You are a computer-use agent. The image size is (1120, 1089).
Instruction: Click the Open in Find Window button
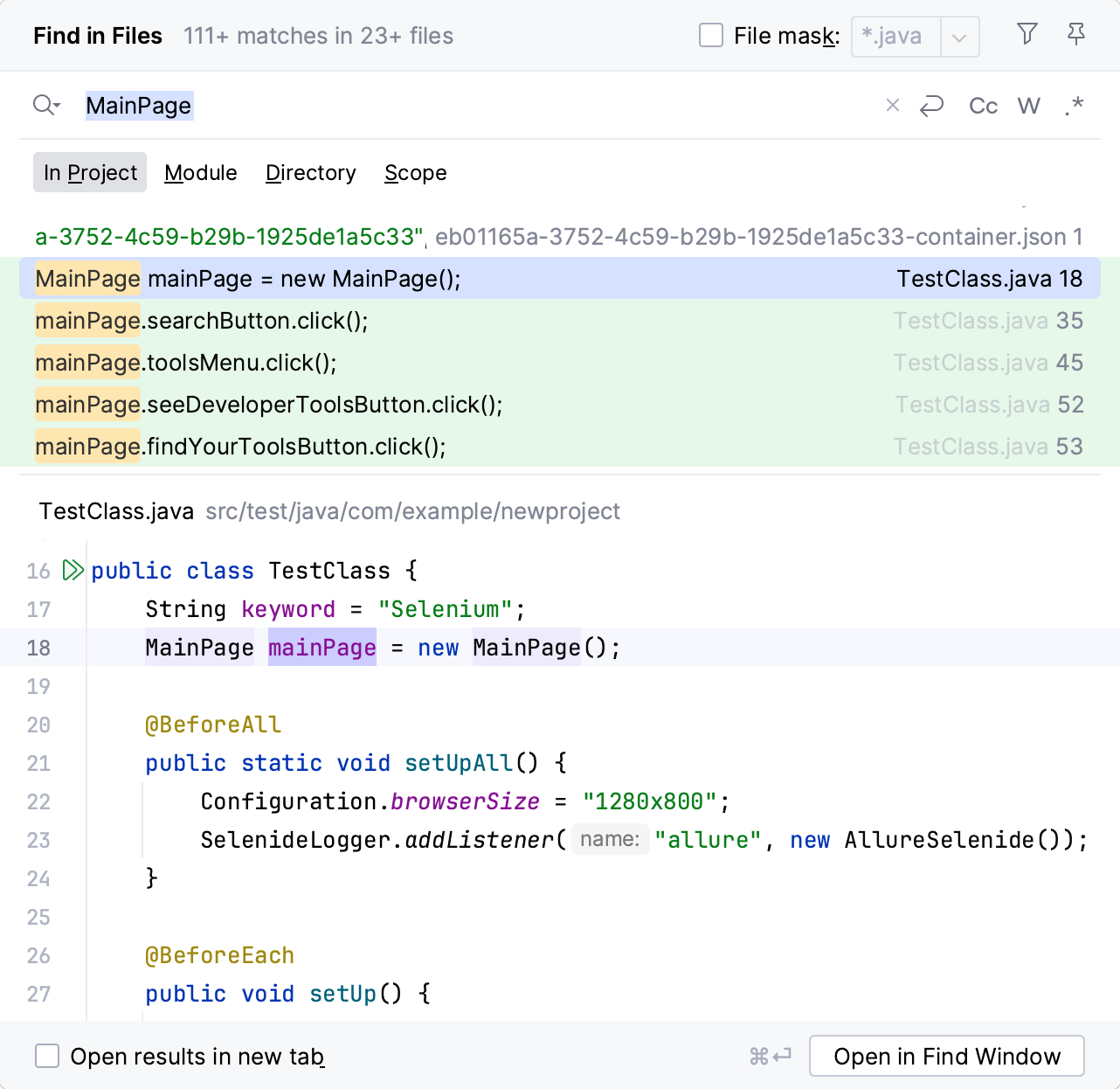(x=947, y=1057)
